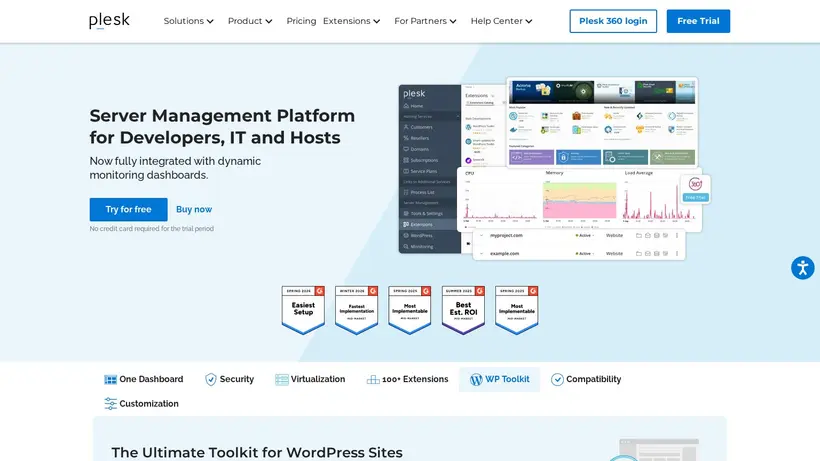
Task: Open the accessibility widget icon
Action: [802, 268]
